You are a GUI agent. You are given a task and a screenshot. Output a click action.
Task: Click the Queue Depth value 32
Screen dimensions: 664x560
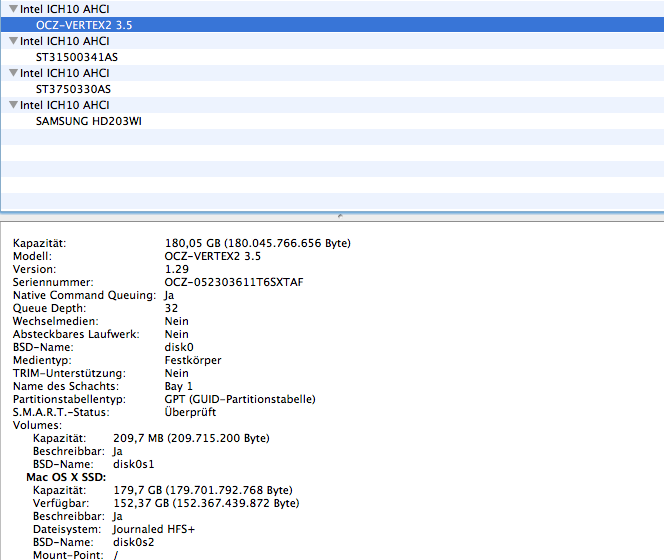click(x=171, y=308)
